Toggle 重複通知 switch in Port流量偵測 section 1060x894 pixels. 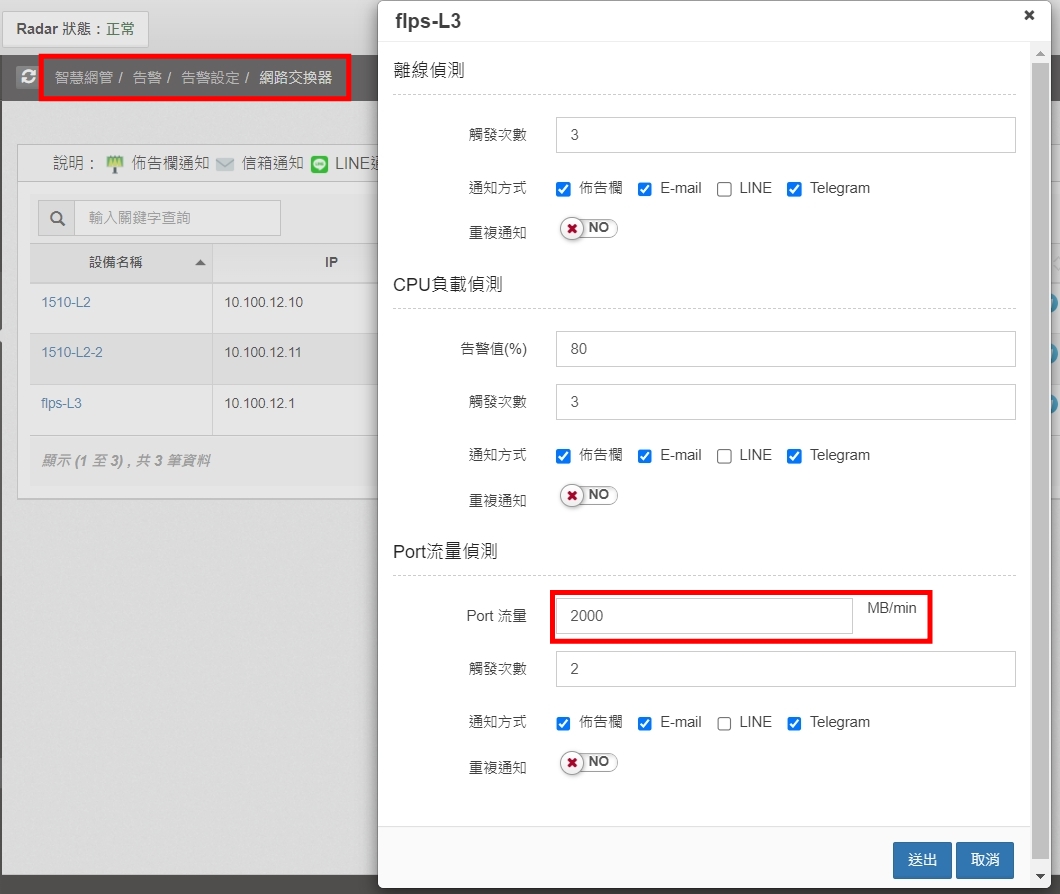(589, 762)
